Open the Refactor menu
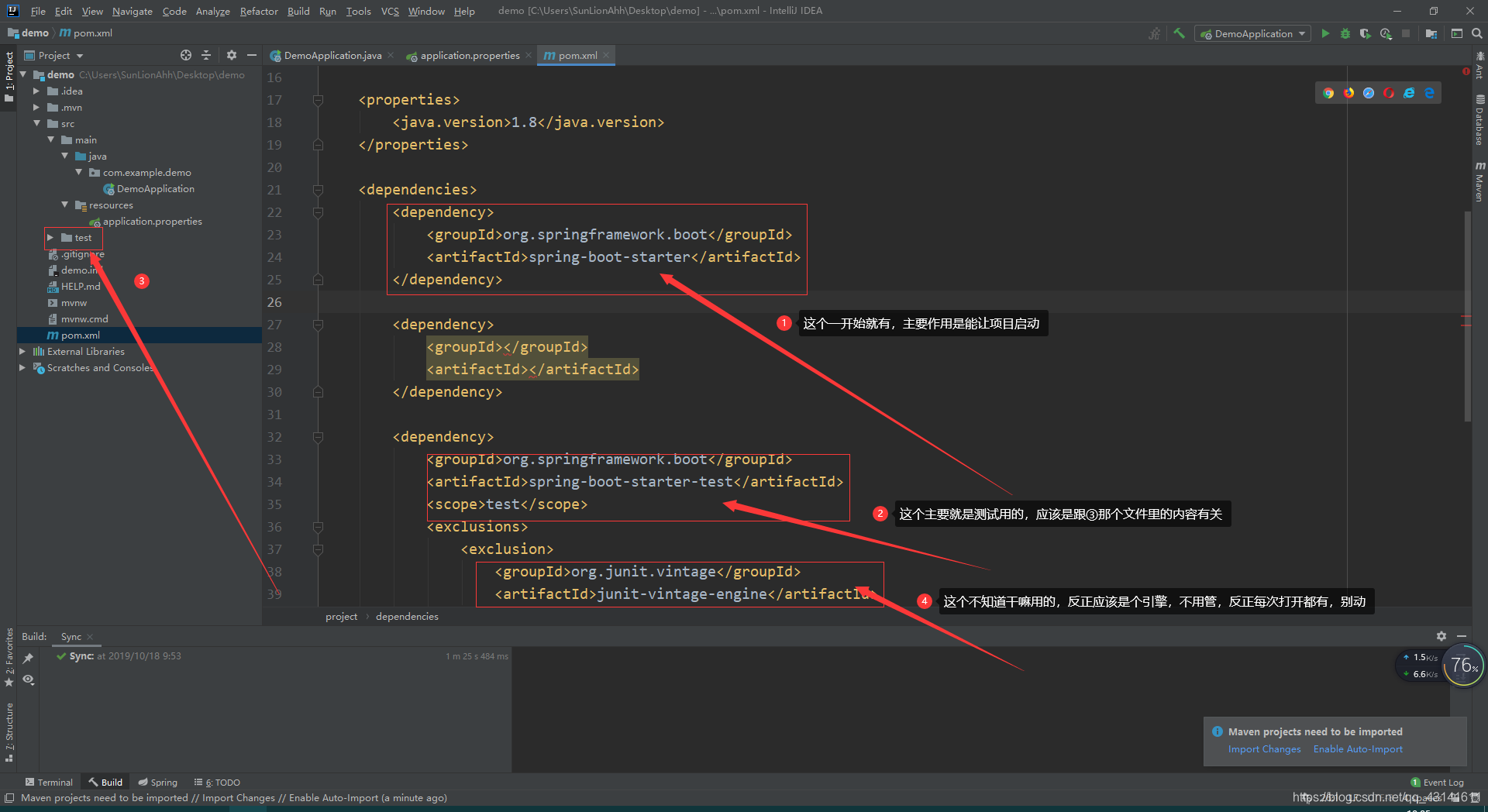This screenshot has height=812, width=1488. [x=259, y=11]
